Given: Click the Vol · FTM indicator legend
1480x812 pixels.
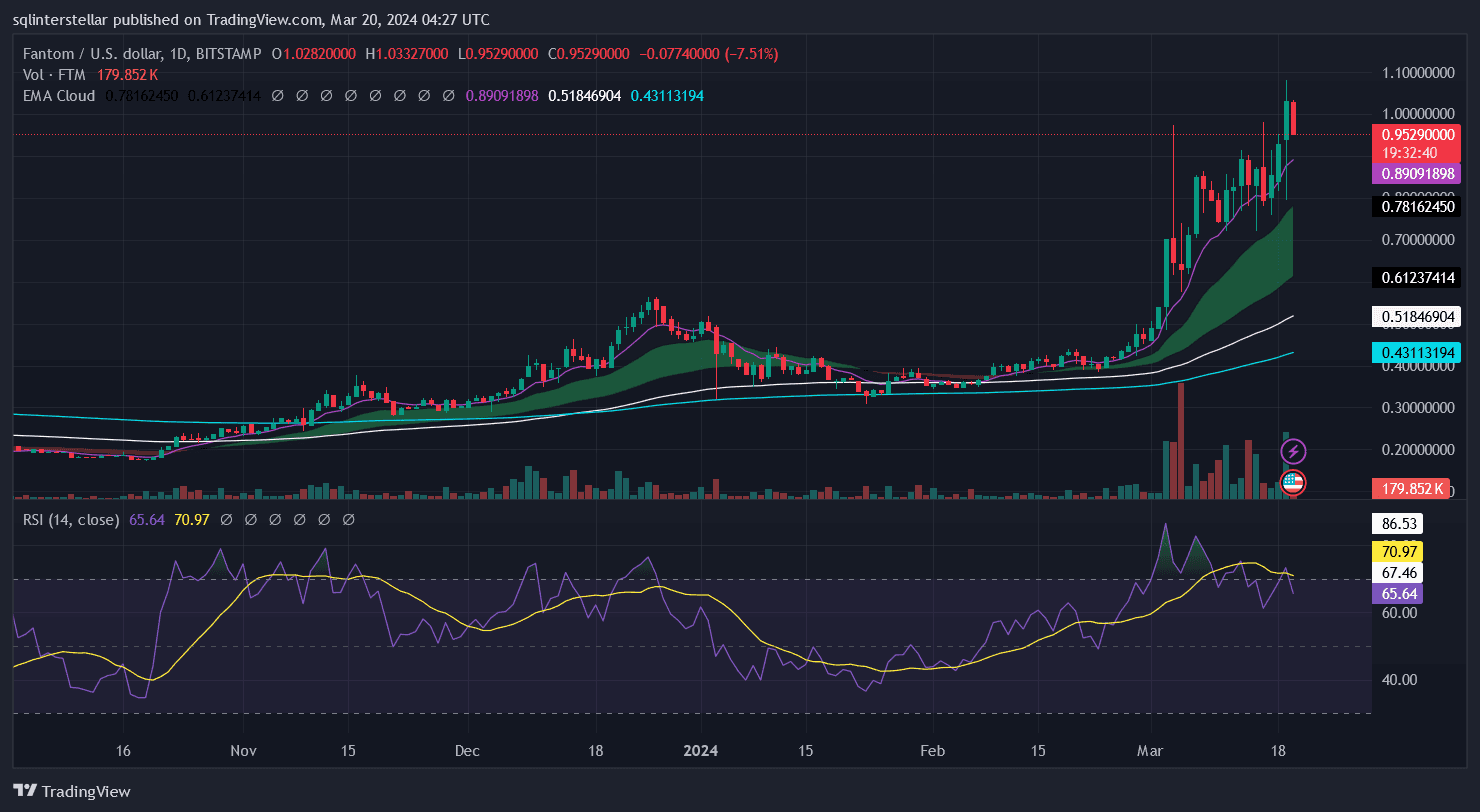Looking at the screenshot, I should (x=57, y=75).
